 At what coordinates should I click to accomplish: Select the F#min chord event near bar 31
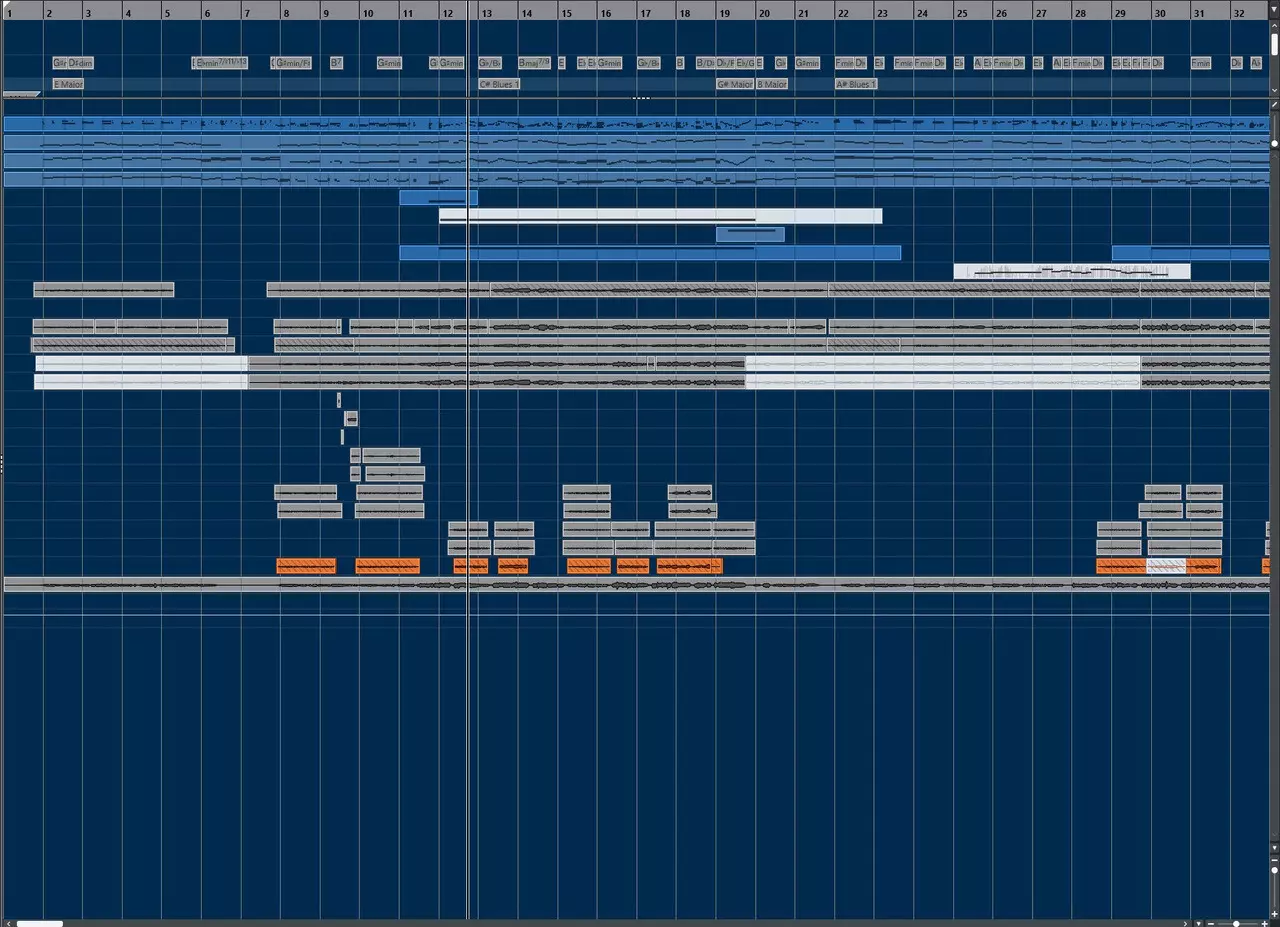click(x=1201, y=62)
